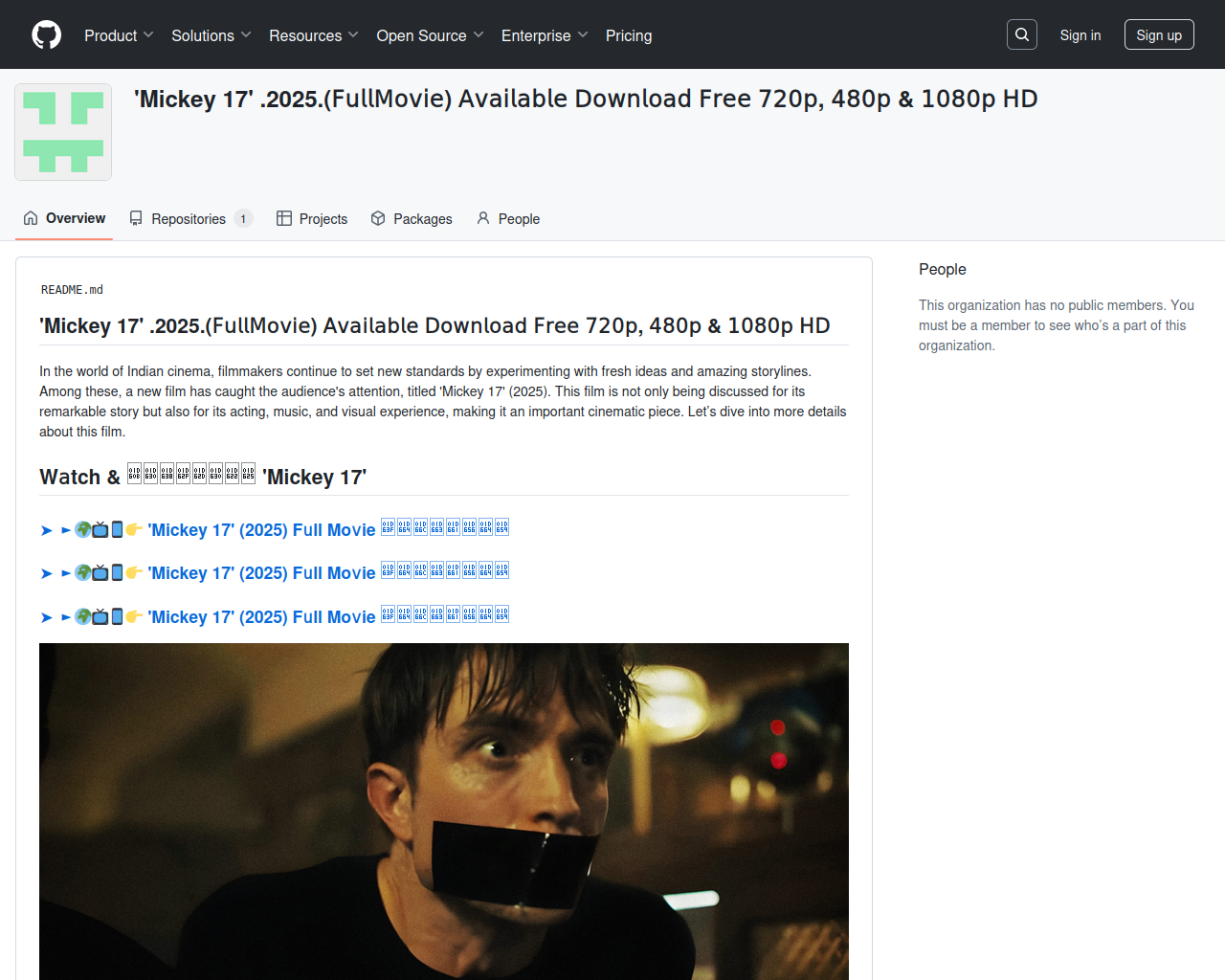This screenshot has height=980, width=1225.
Task: Click the Projects table icon
Action: click(284, 218)
